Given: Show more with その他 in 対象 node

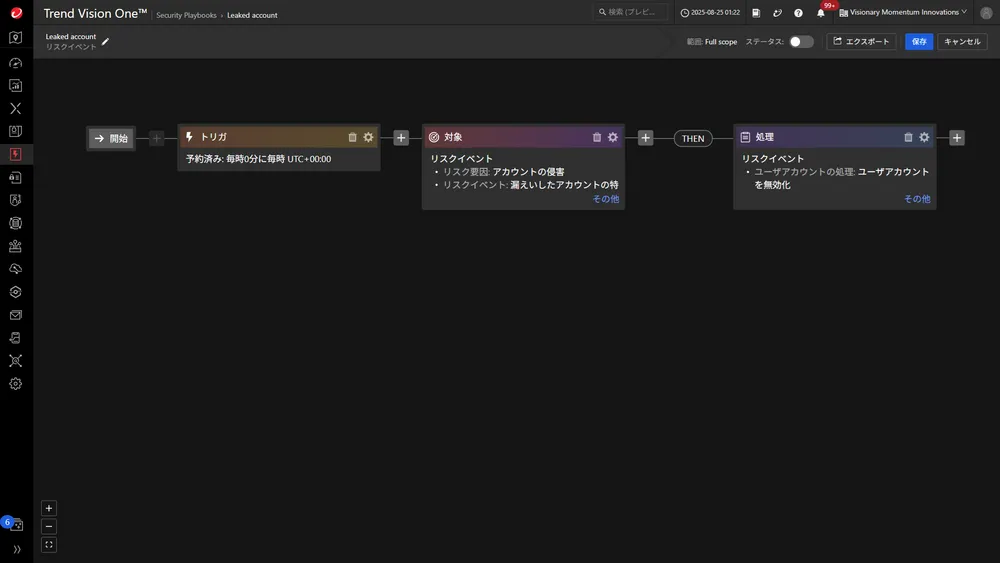Looking at the screenshot, I should pyautogui.click(x=605, y=199).
